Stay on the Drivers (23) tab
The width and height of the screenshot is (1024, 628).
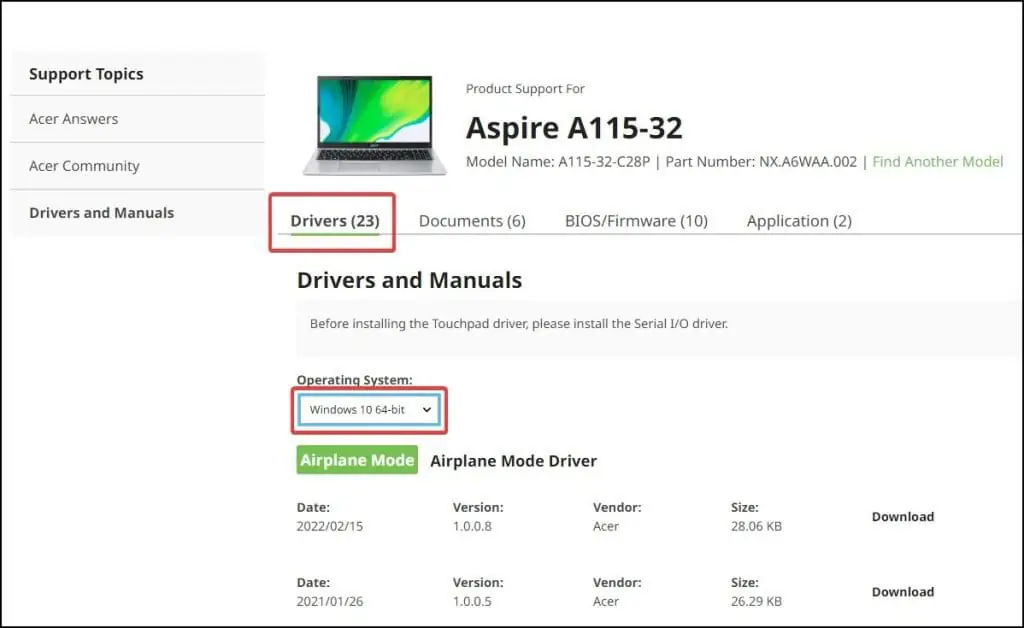333,219
